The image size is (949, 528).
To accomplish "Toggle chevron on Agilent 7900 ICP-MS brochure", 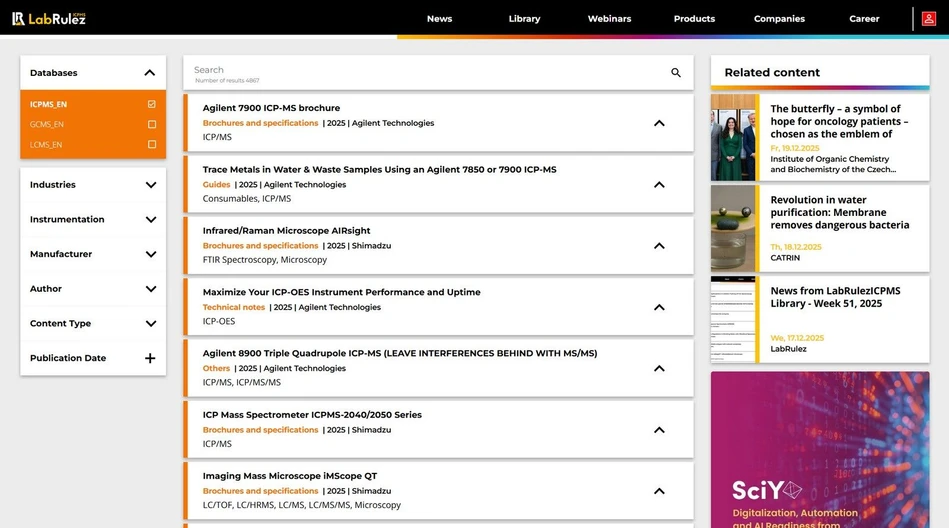I will click(659, 123).
